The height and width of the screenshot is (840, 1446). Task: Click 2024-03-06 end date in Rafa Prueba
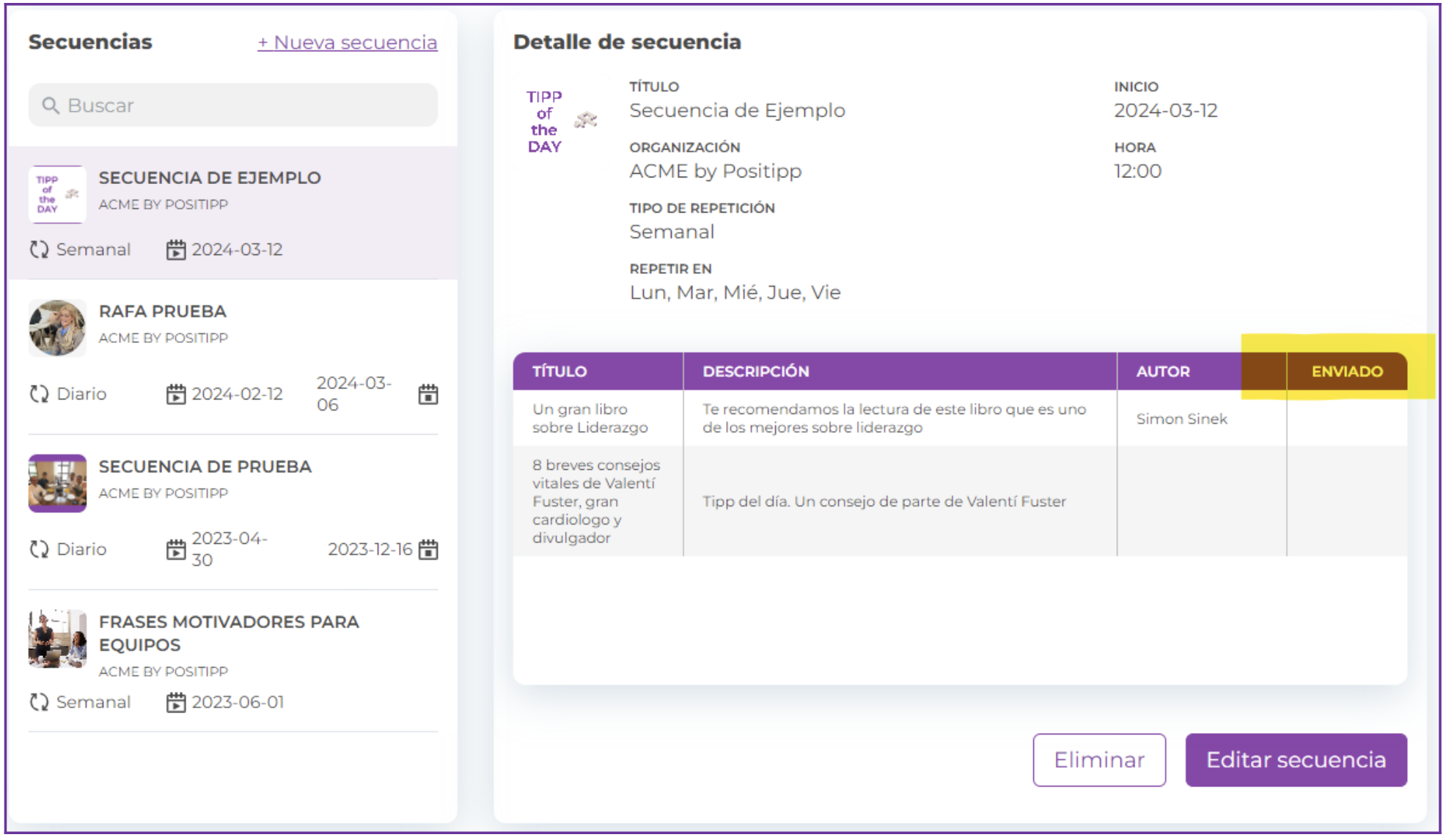tap(354, 394)
